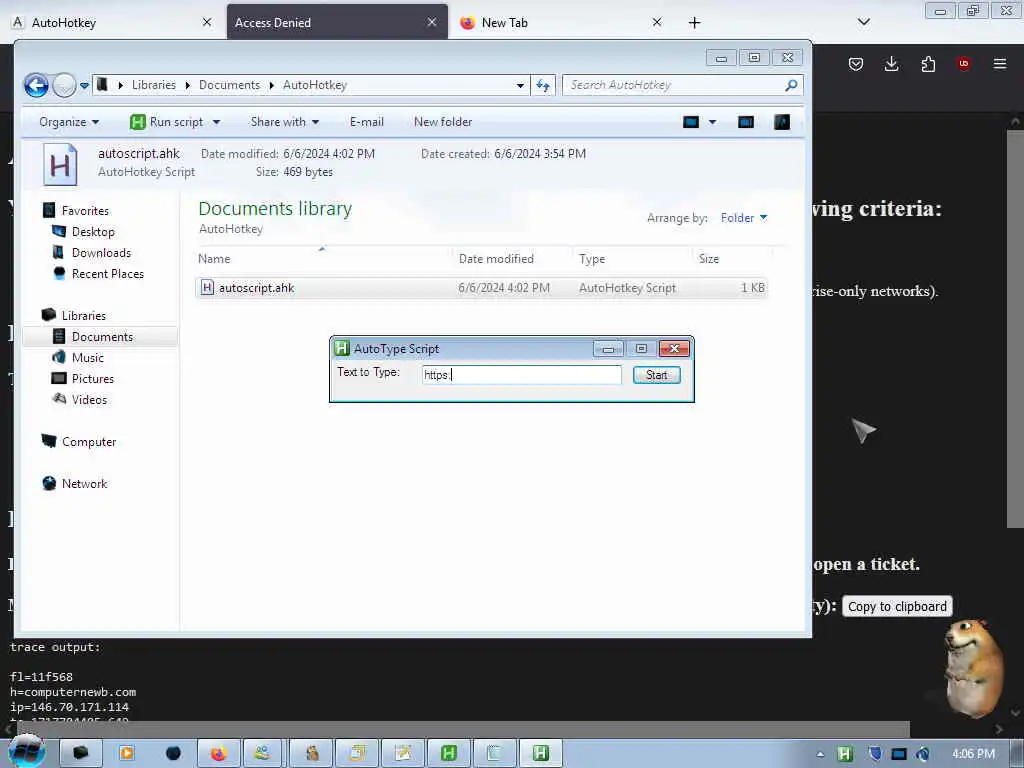Open the Organize menu
The image size is (1024, 768).
point(69,122)
